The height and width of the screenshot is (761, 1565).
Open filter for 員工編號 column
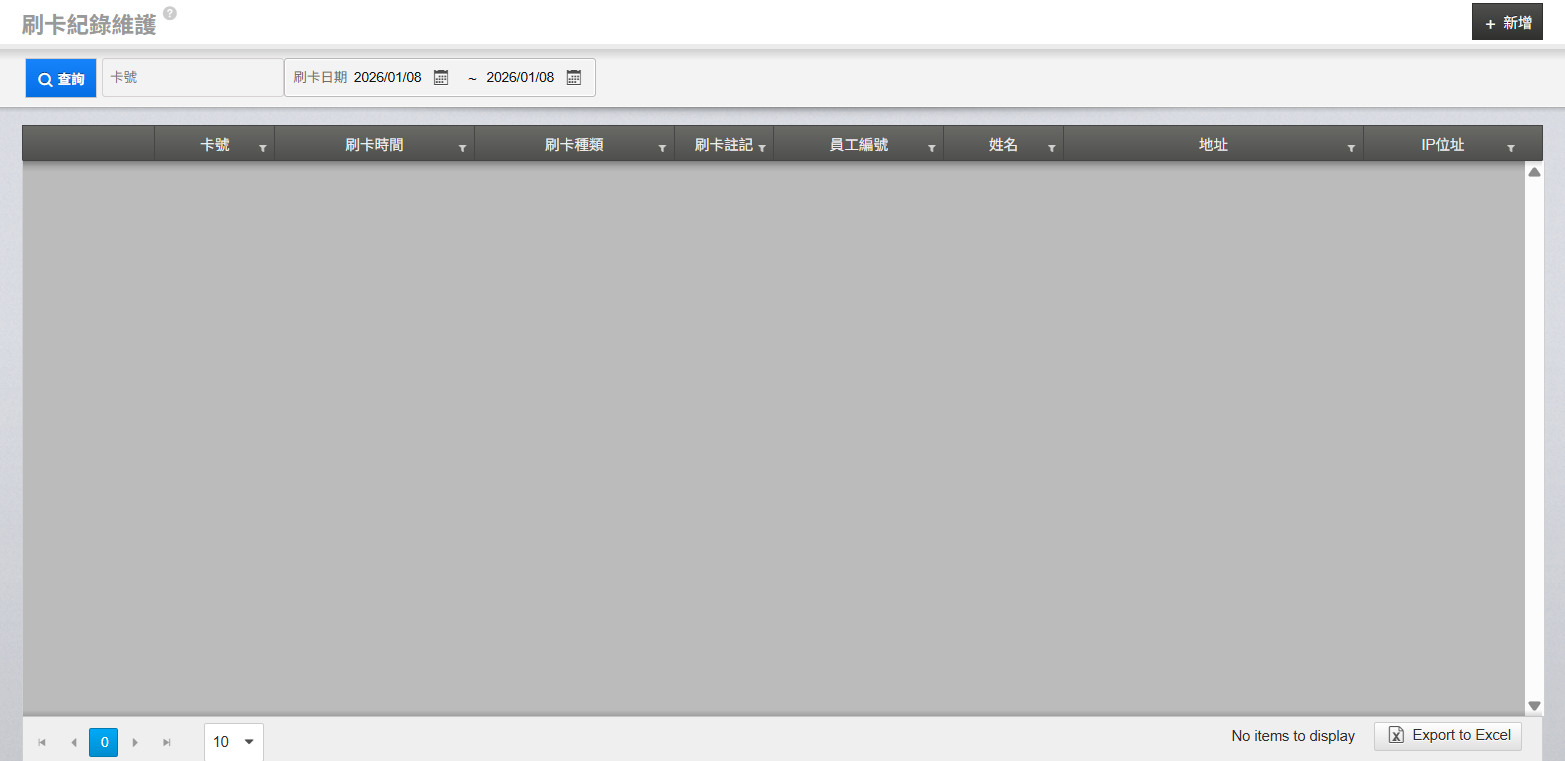click(931, 147)
